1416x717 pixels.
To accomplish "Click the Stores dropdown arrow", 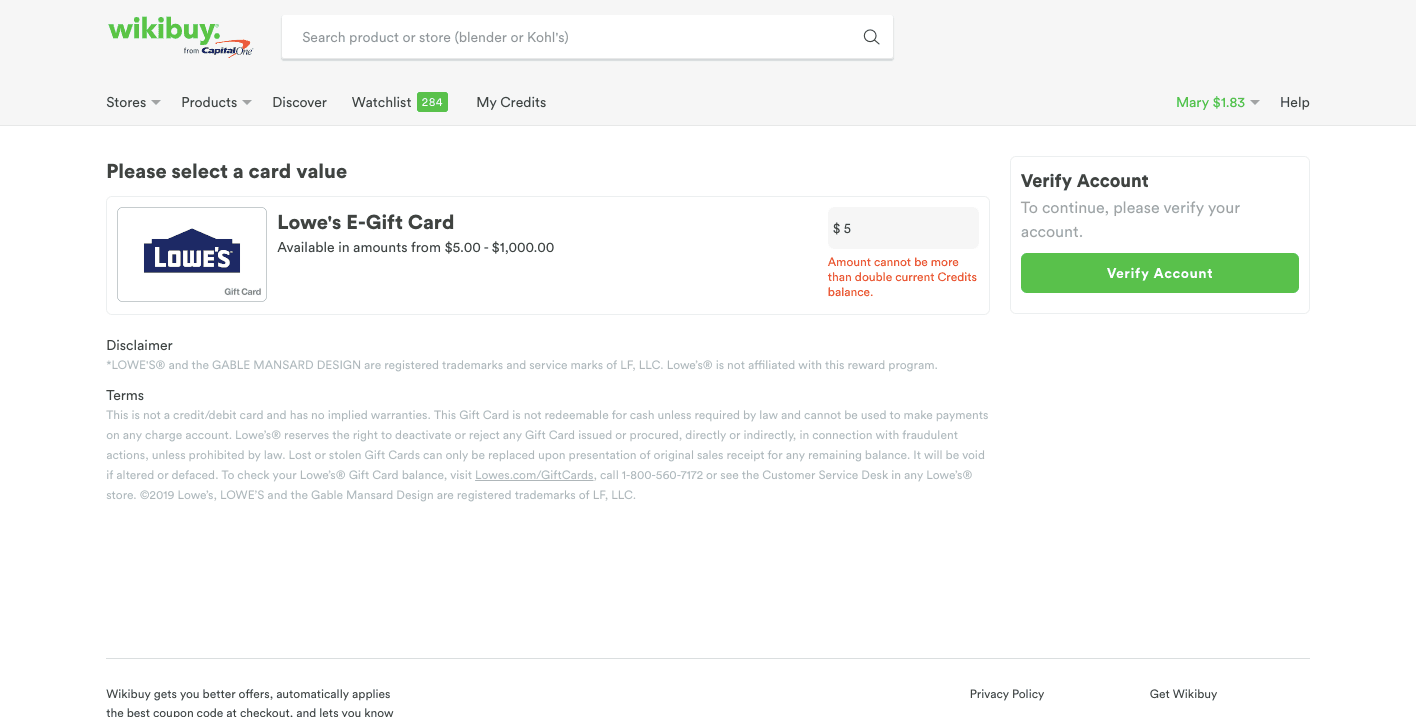I will coord(156,103).
